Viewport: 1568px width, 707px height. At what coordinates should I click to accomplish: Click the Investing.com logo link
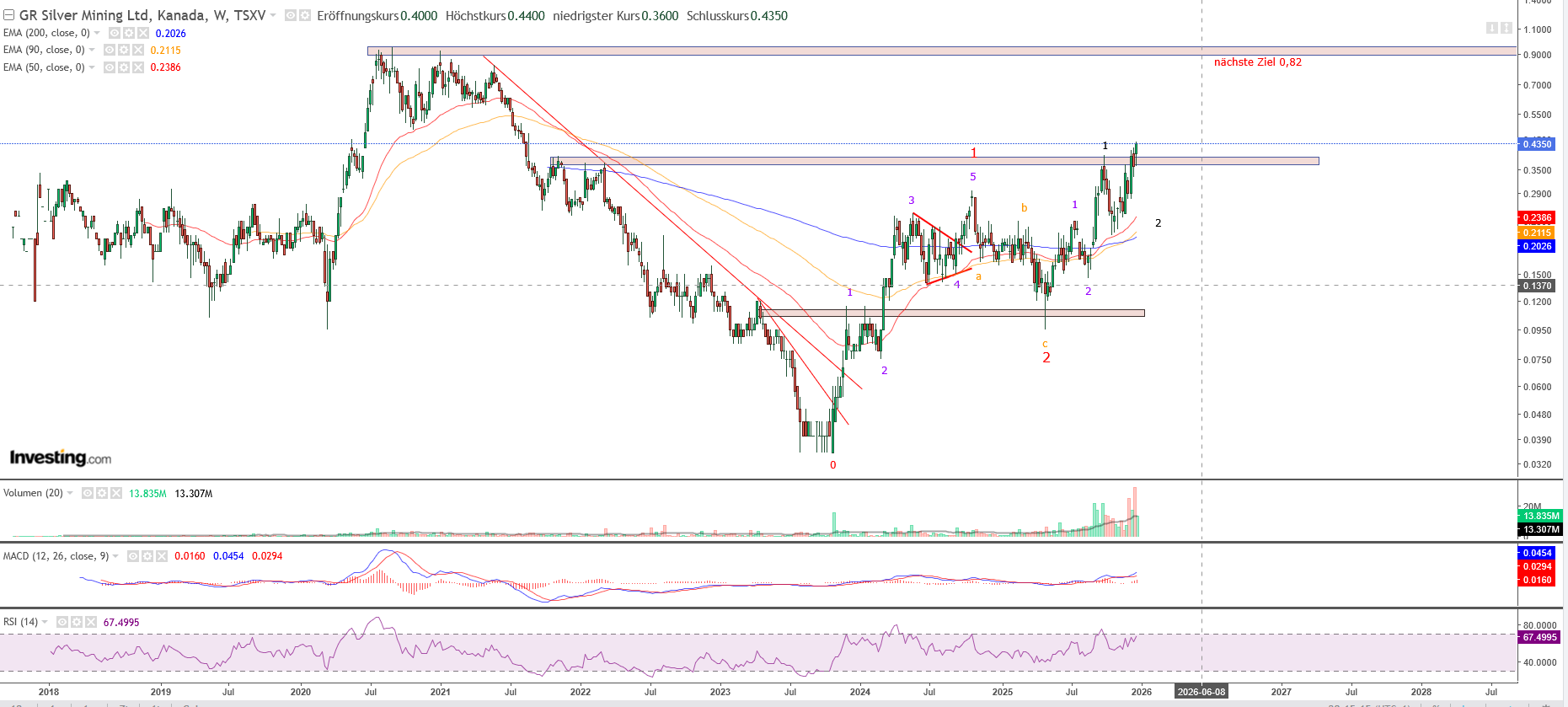point(61,458)
